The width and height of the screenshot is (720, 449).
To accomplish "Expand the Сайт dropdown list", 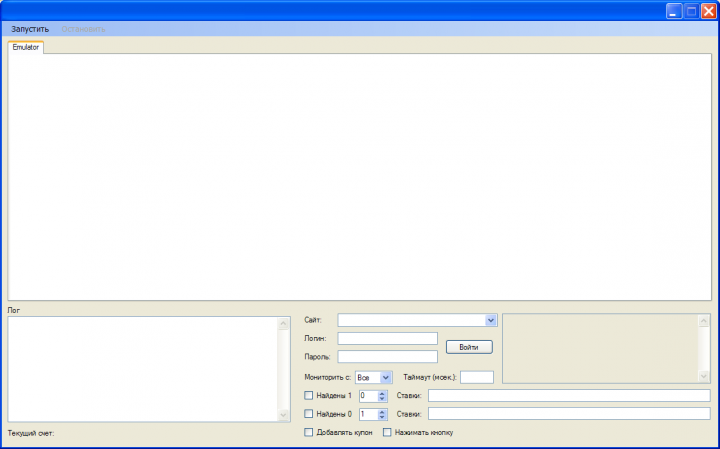I will tap(490, 320).
